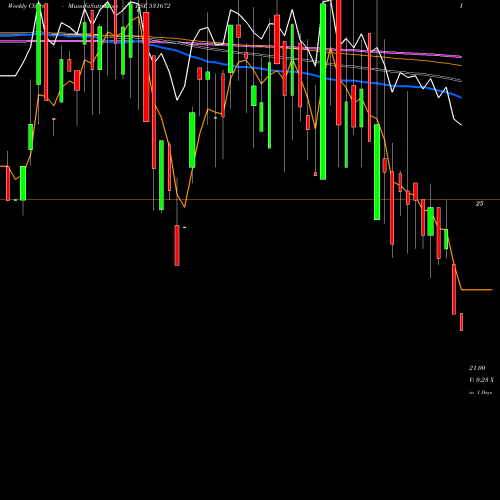Click the '21.00' closing price value

pyautogui.click(x=477, y=368)
